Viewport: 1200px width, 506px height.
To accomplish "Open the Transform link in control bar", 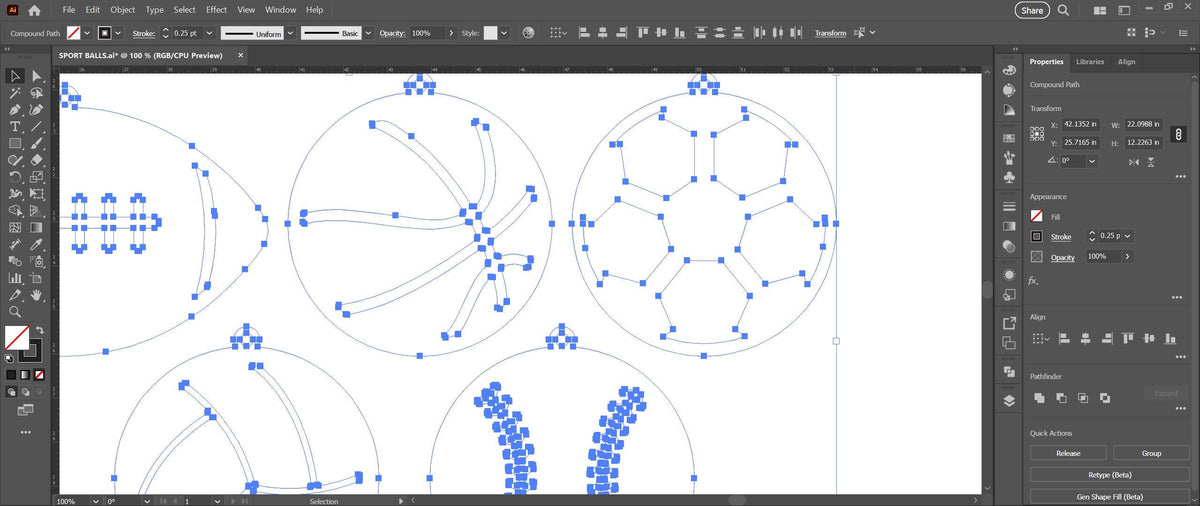I will point(830,33).
